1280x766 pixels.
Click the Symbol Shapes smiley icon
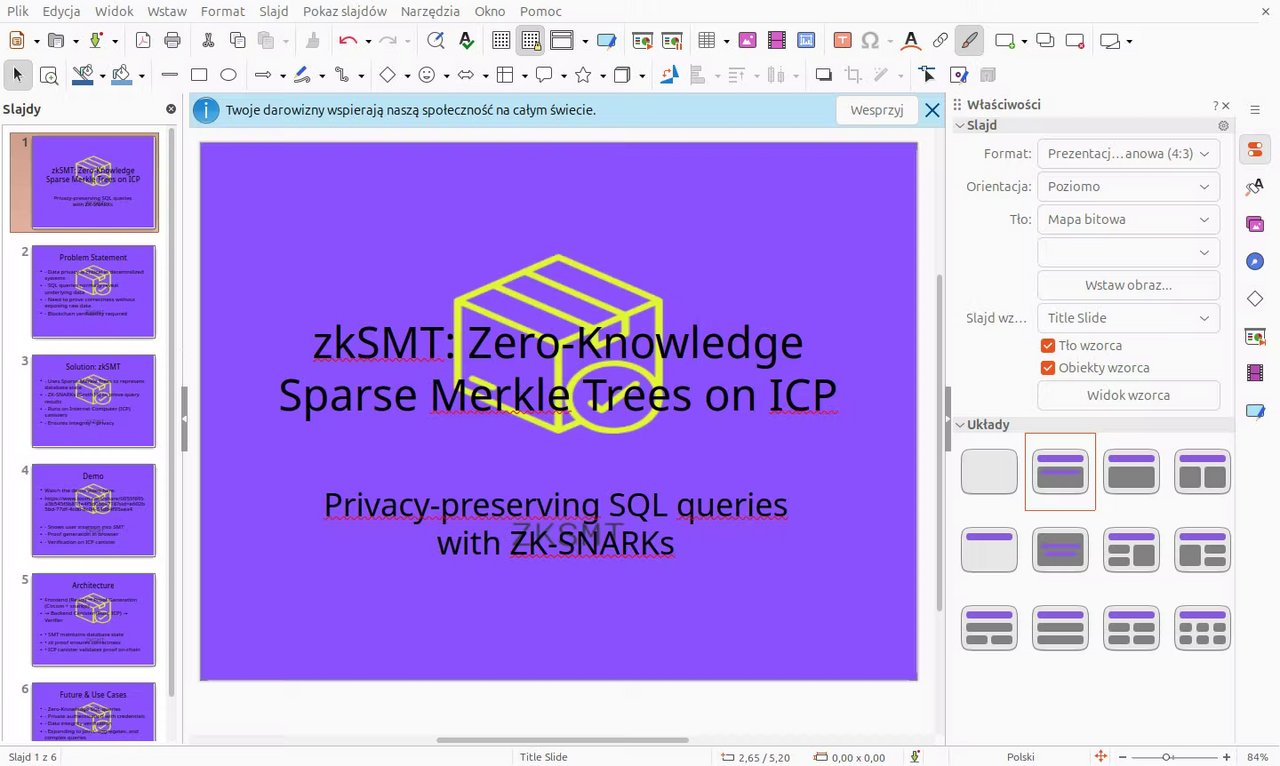point(427,75)
